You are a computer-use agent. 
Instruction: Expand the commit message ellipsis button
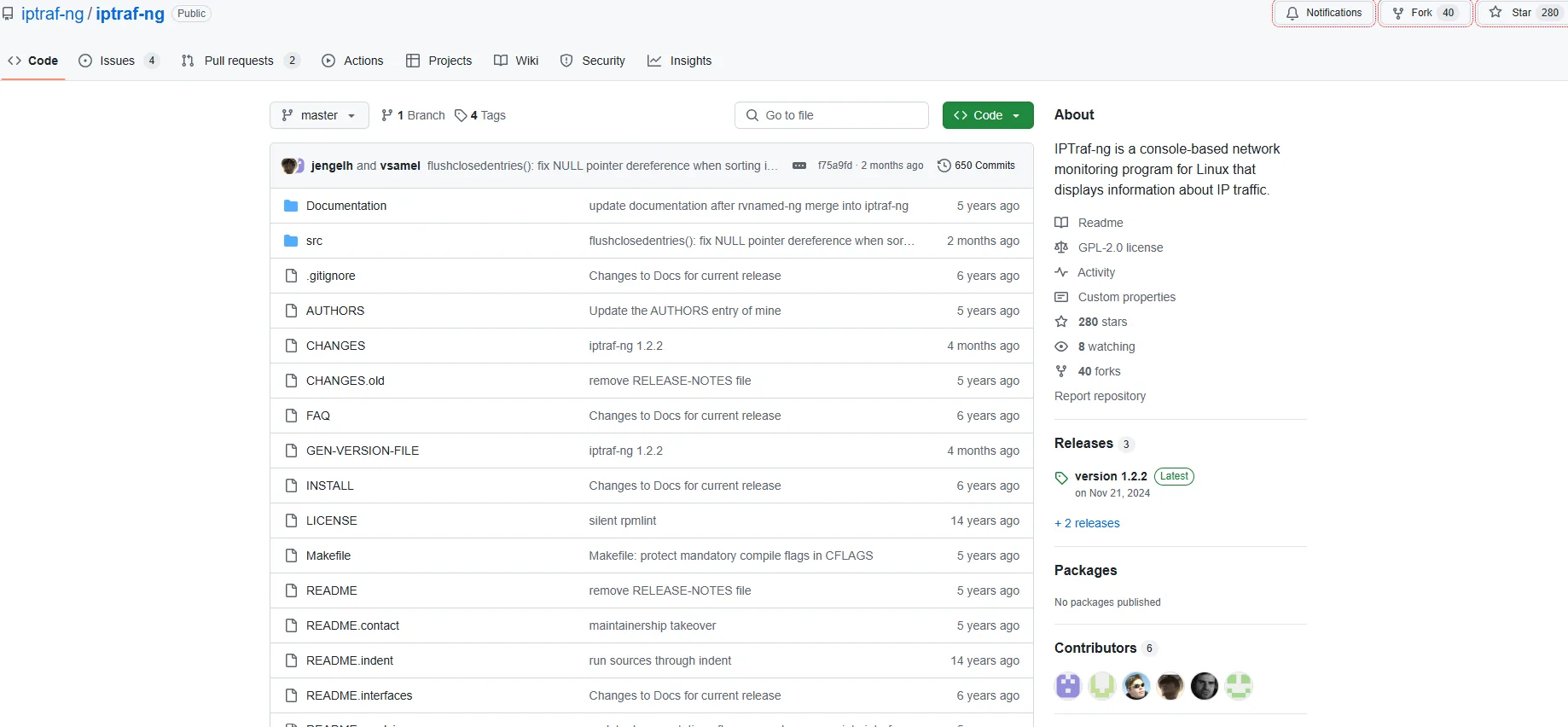point(799,166)
